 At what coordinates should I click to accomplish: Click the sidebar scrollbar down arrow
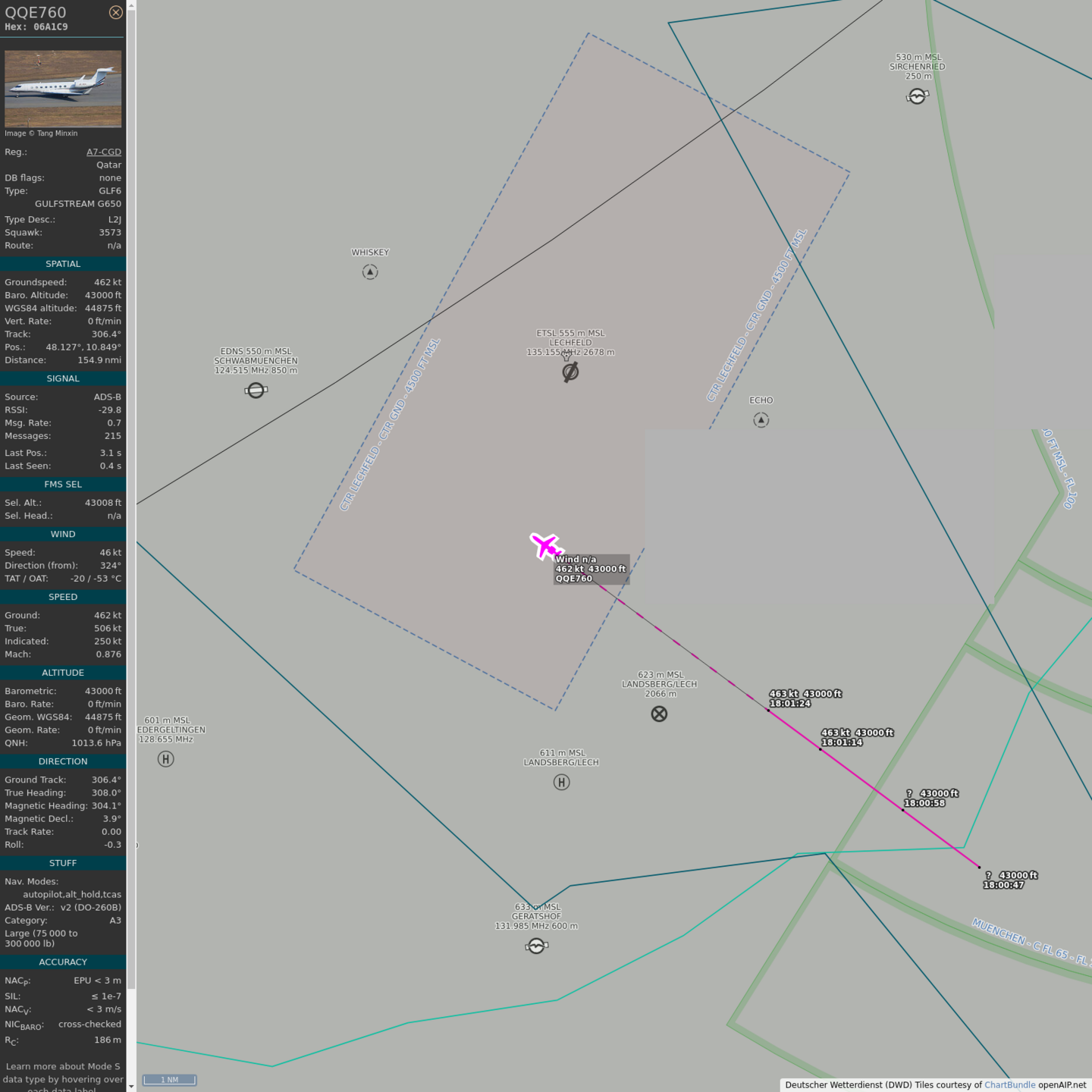click(131, 1086)
